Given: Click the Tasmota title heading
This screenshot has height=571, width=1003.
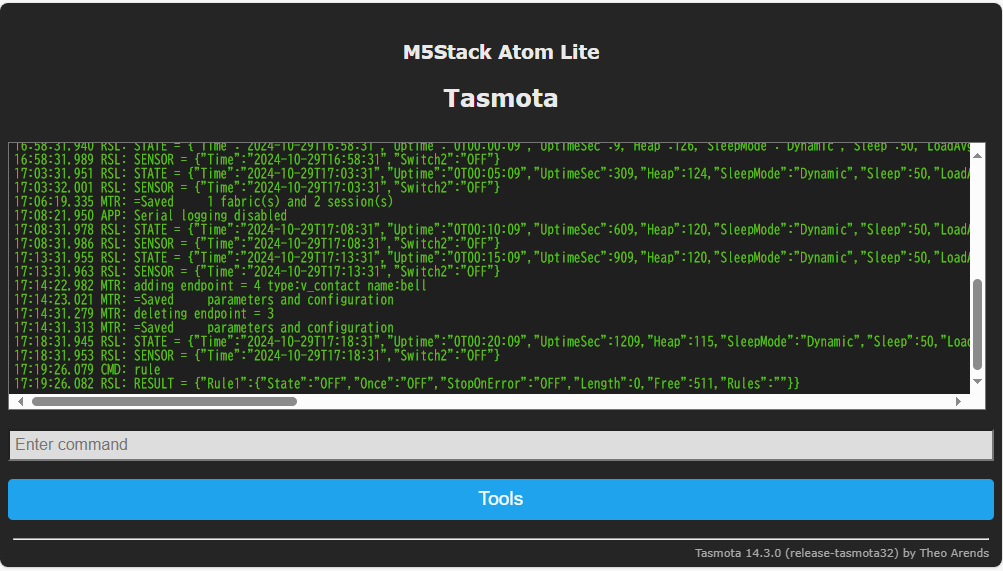Looking at the screenshot, I should tap(501, 98).
